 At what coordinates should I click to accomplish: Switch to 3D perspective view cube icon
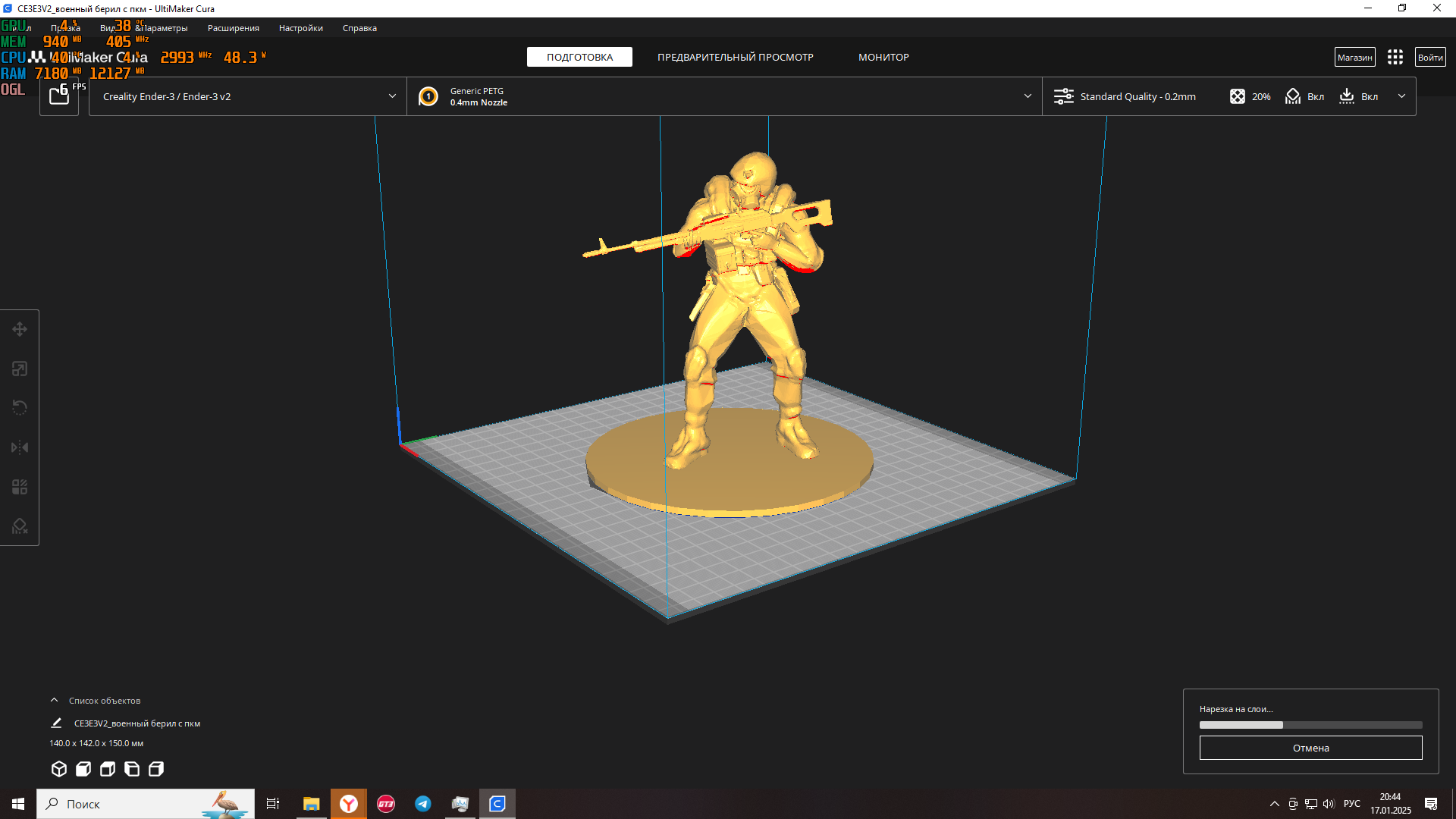coord(59,769)
